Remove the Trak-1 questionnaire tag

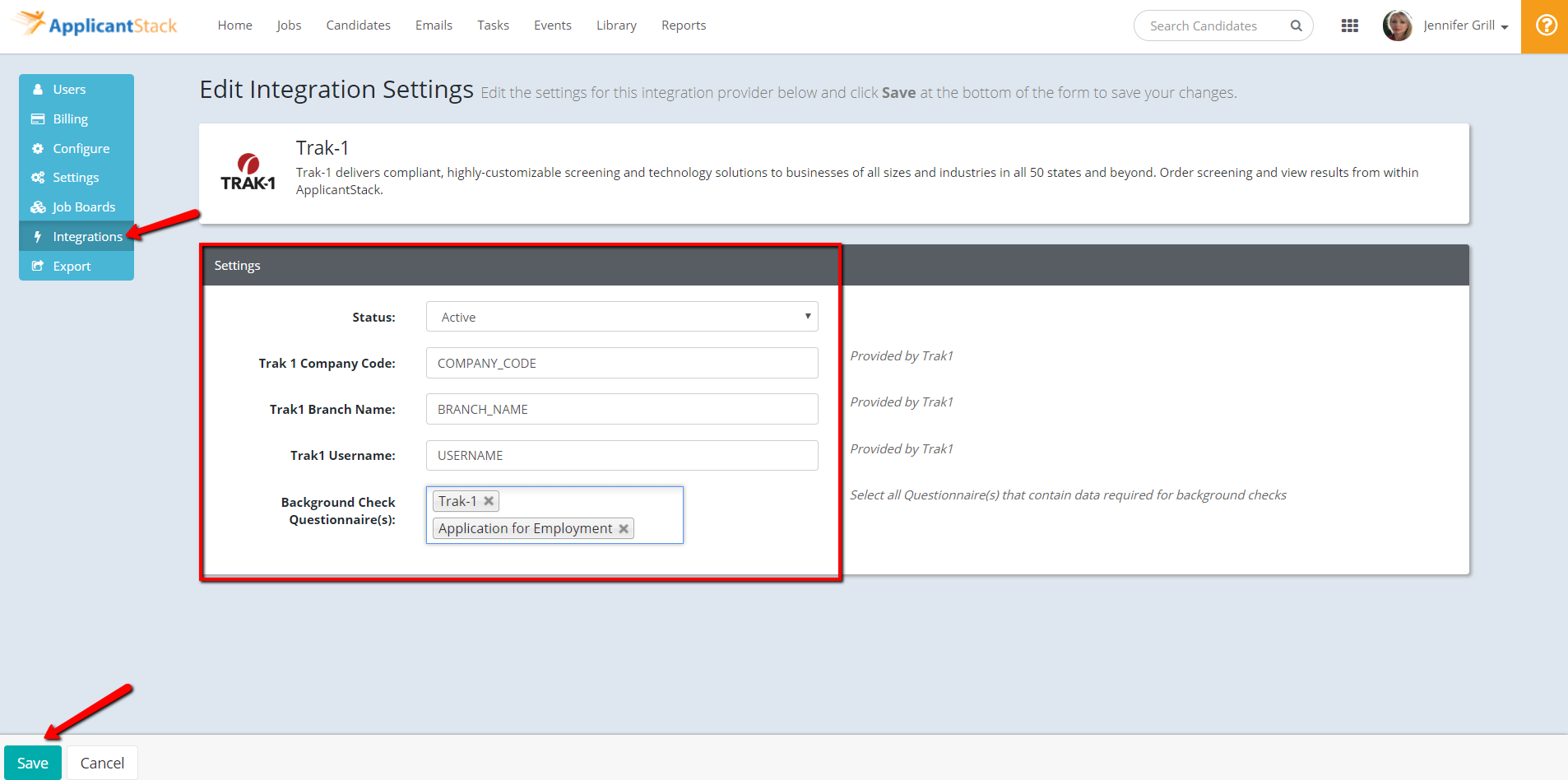coord(489,501)
